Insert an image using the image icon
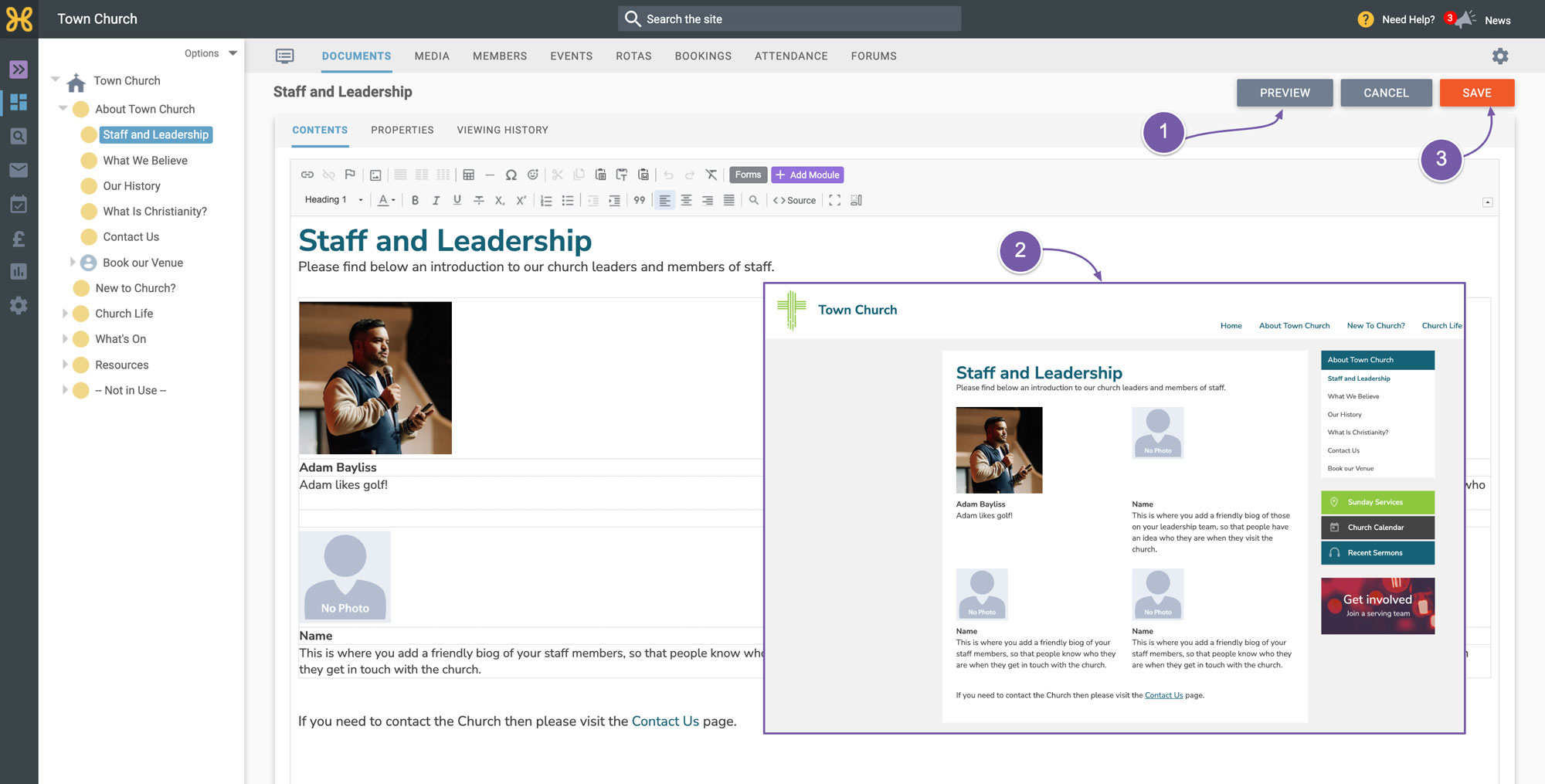1545x784 pixels. tap(375, 175)
